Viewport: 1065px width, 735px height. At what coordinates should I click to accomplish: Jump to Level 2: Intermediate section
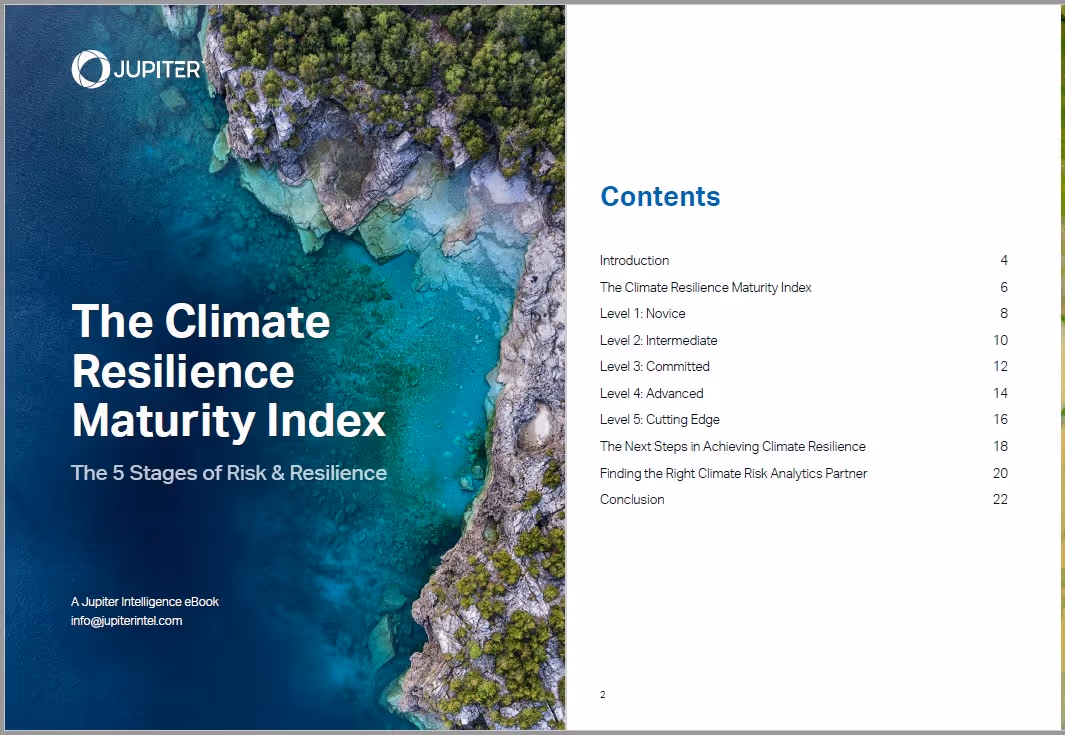coord(658,340)
